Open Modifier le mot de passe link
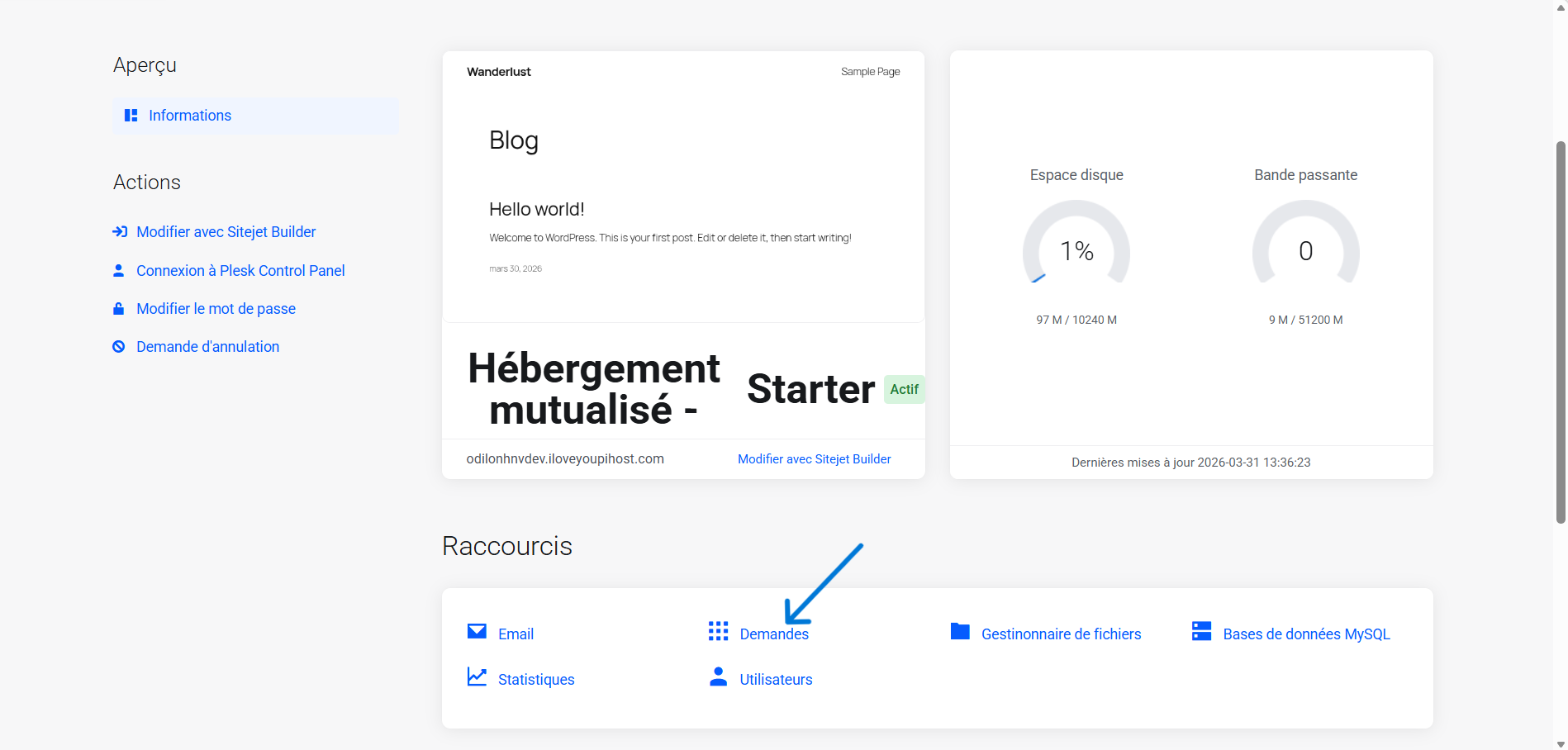Viewport: 1568px width, 750px height. click(x=216, y=309)
